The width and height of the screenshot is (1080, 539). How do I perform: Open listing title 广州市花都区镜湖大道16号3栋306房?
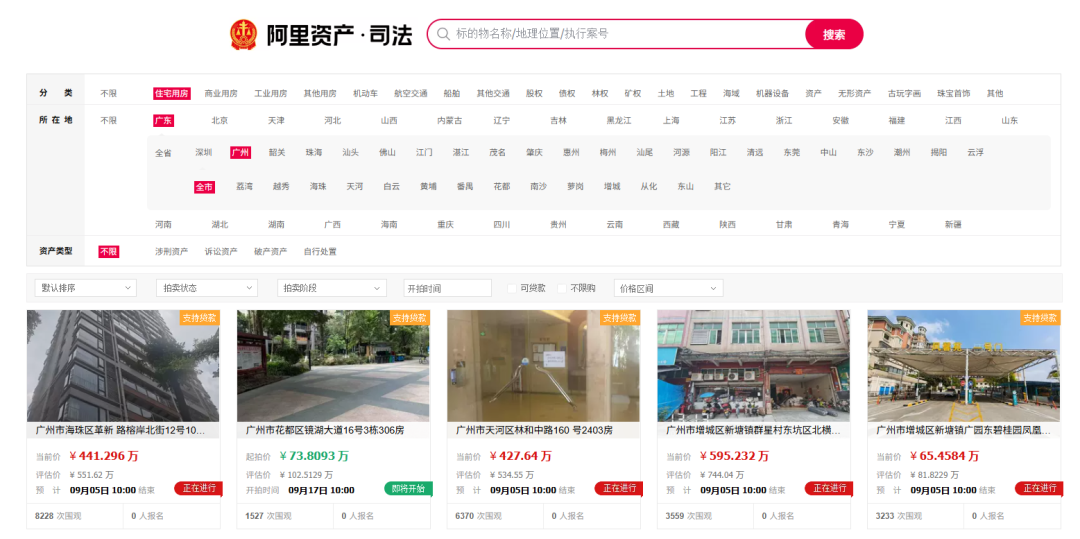[x=325, y=430]
